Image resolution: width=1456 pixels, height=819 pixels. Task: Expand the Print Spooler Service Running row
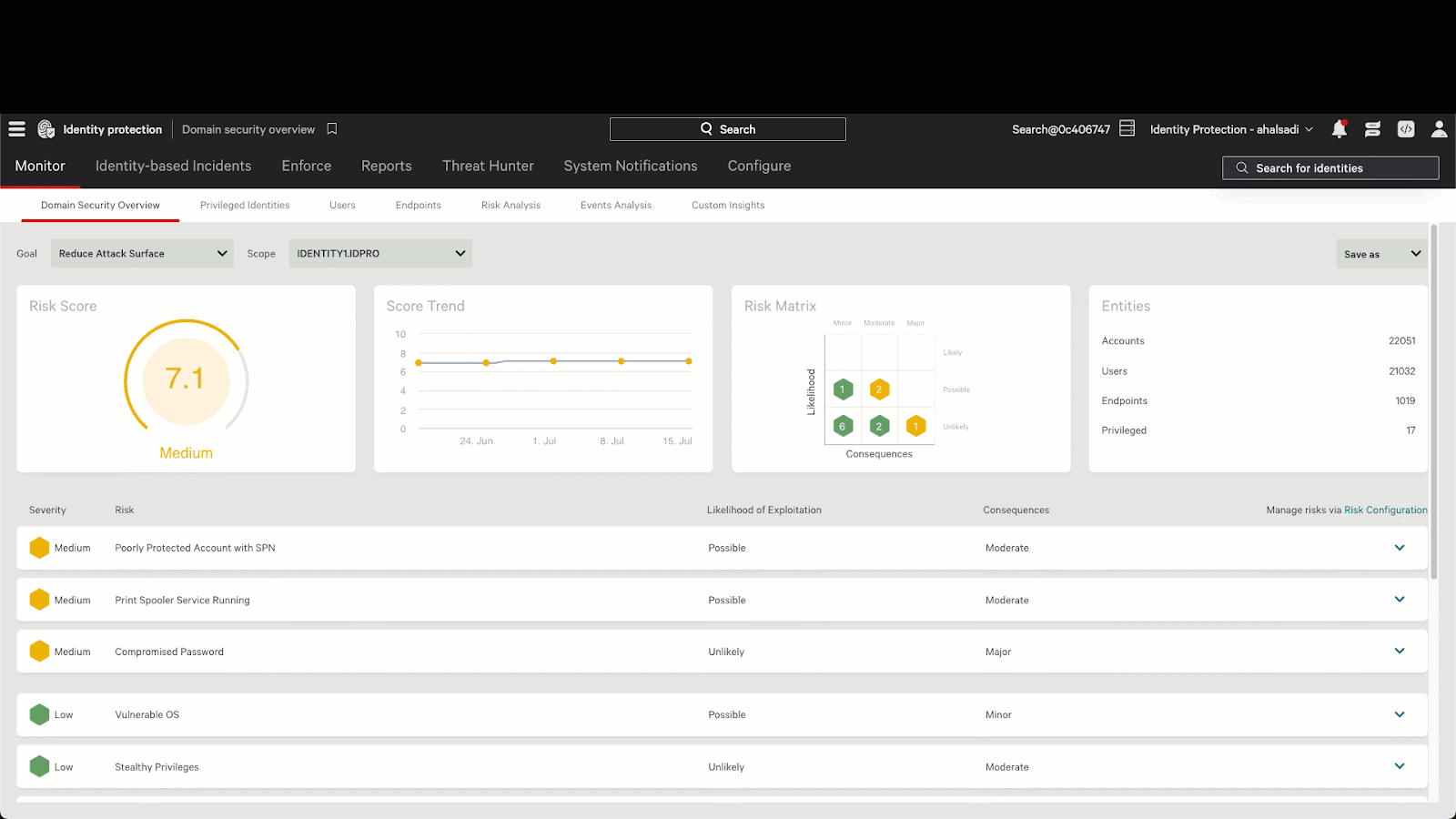point(1400,600)
